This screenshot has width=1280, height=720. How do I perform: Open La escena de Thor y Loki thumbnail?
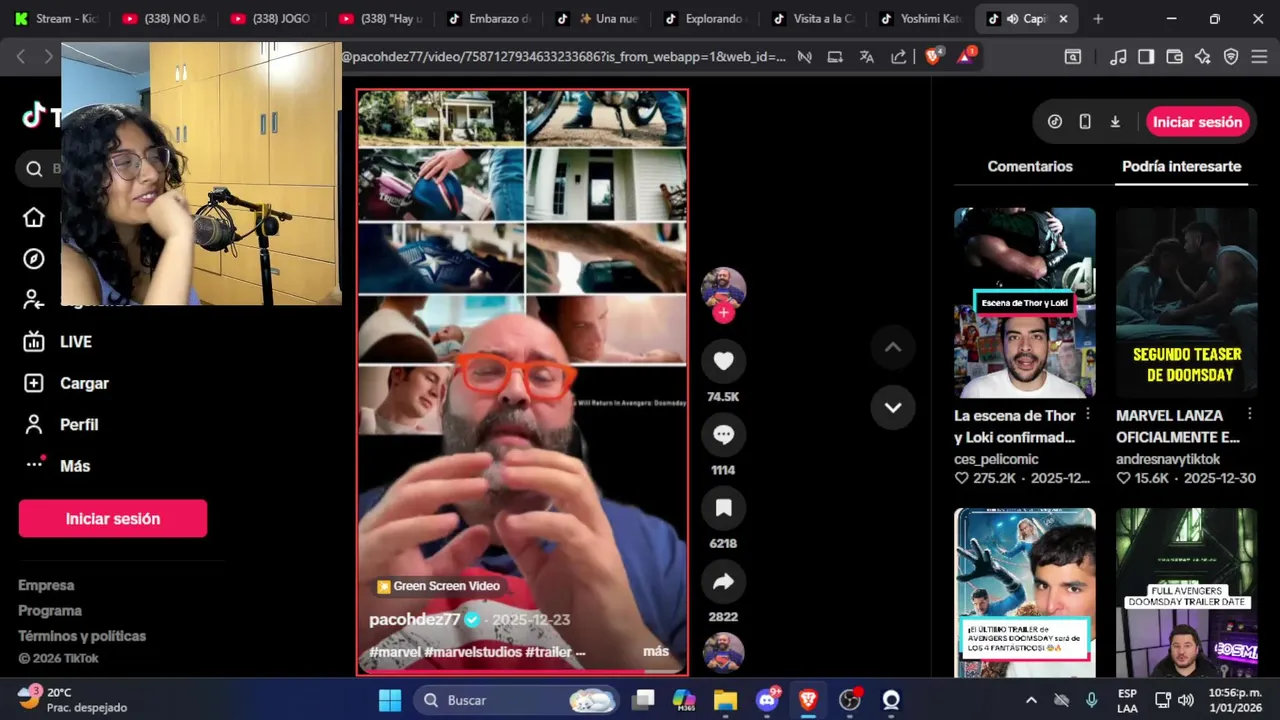[1024, 303]
